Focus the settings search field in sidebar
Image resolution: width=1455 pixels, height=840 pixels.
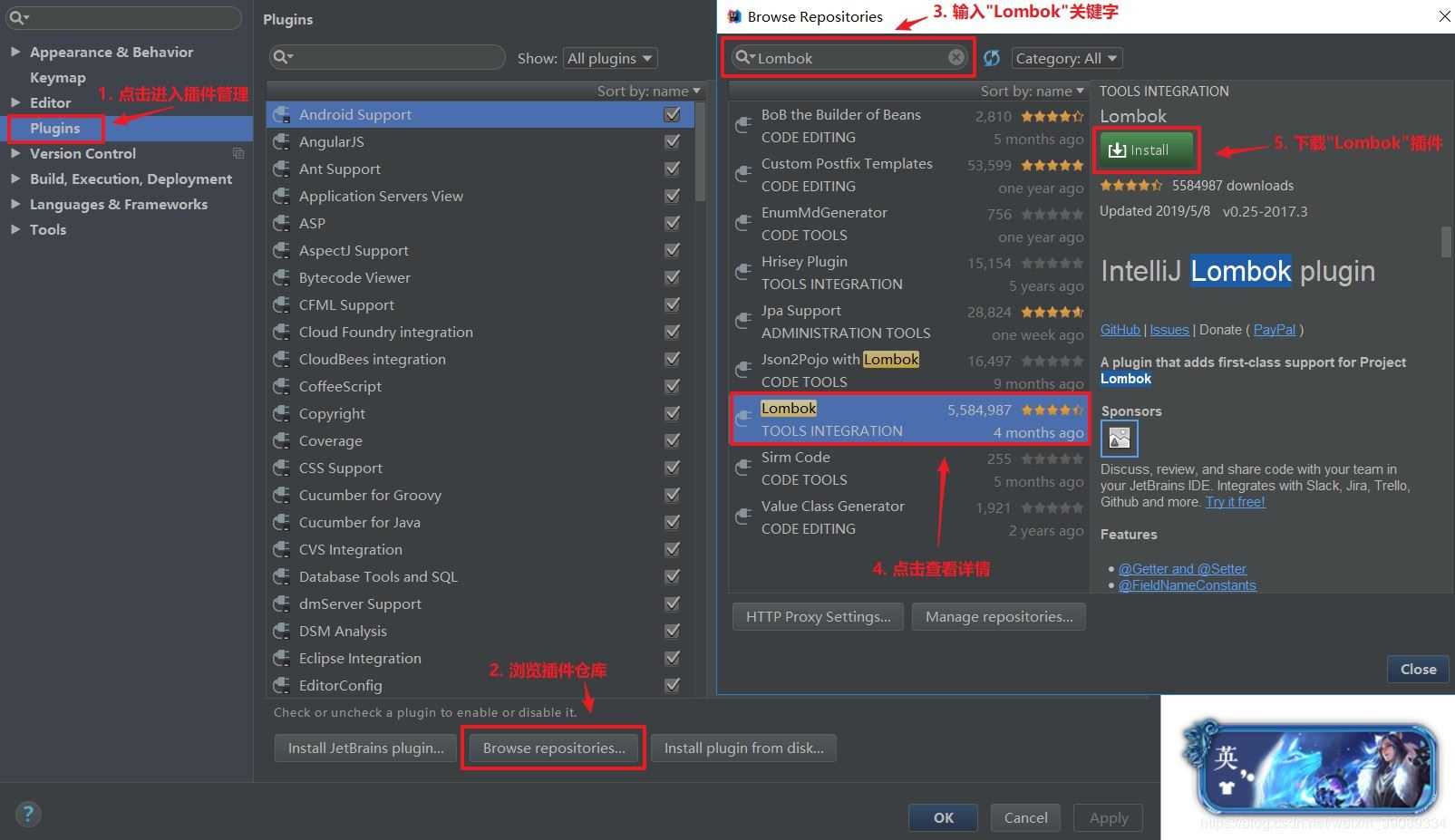coord(123,17)
